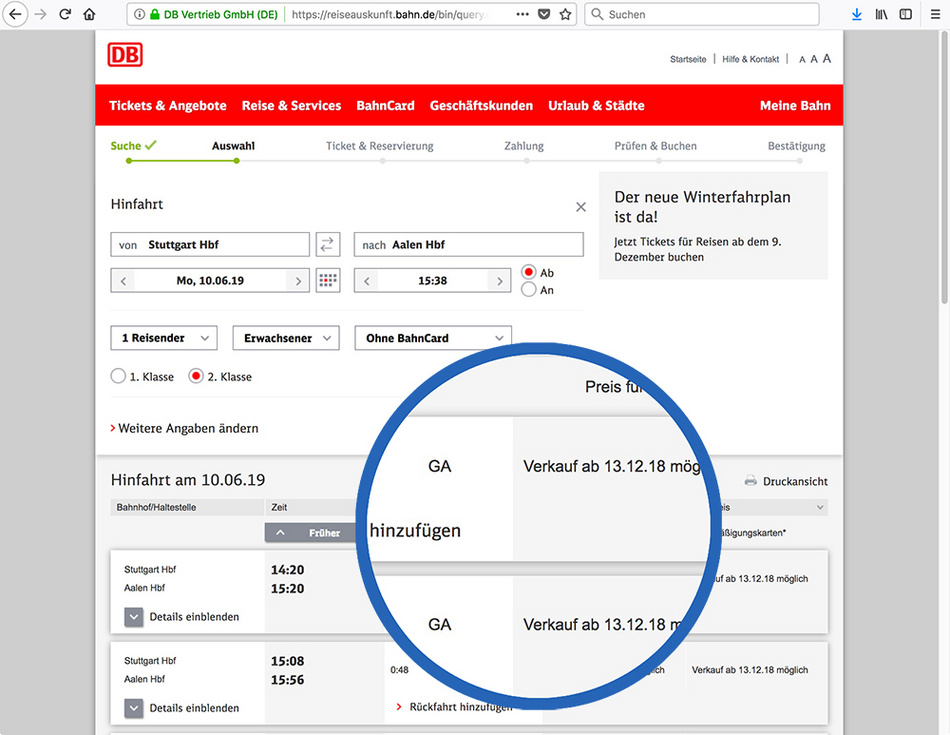Click the Startseite link

pyautogui.click(x=688, y=59)
